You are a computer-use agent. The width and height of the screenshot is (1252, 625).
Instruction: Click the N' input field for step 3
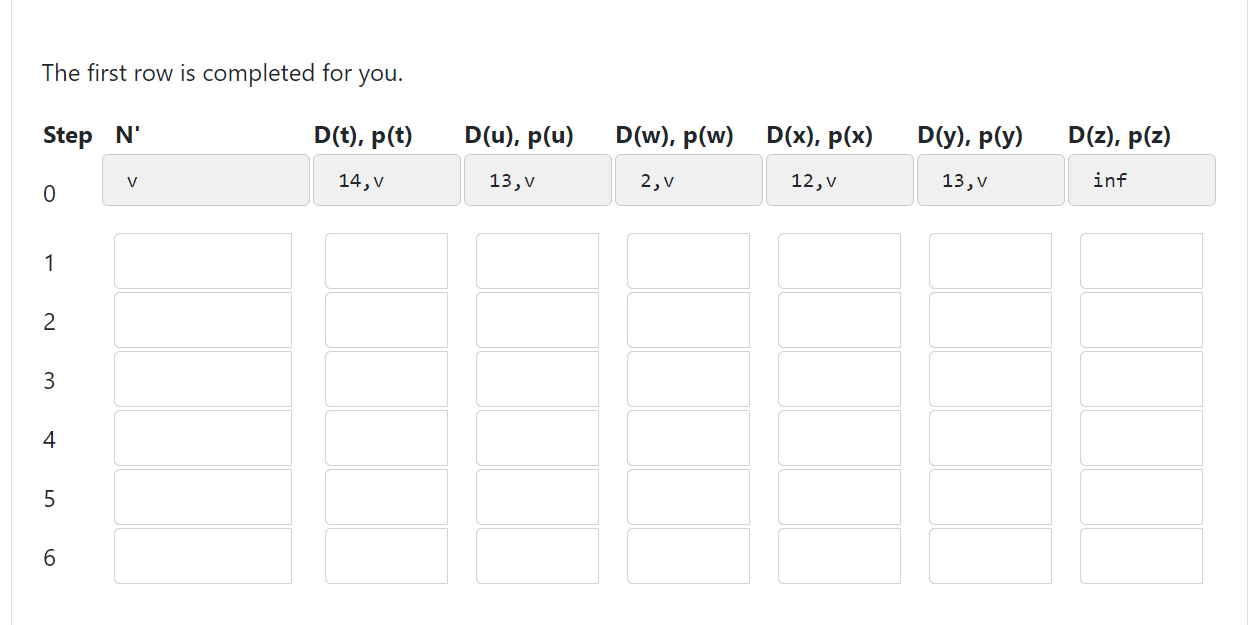[x=203, y=379]
